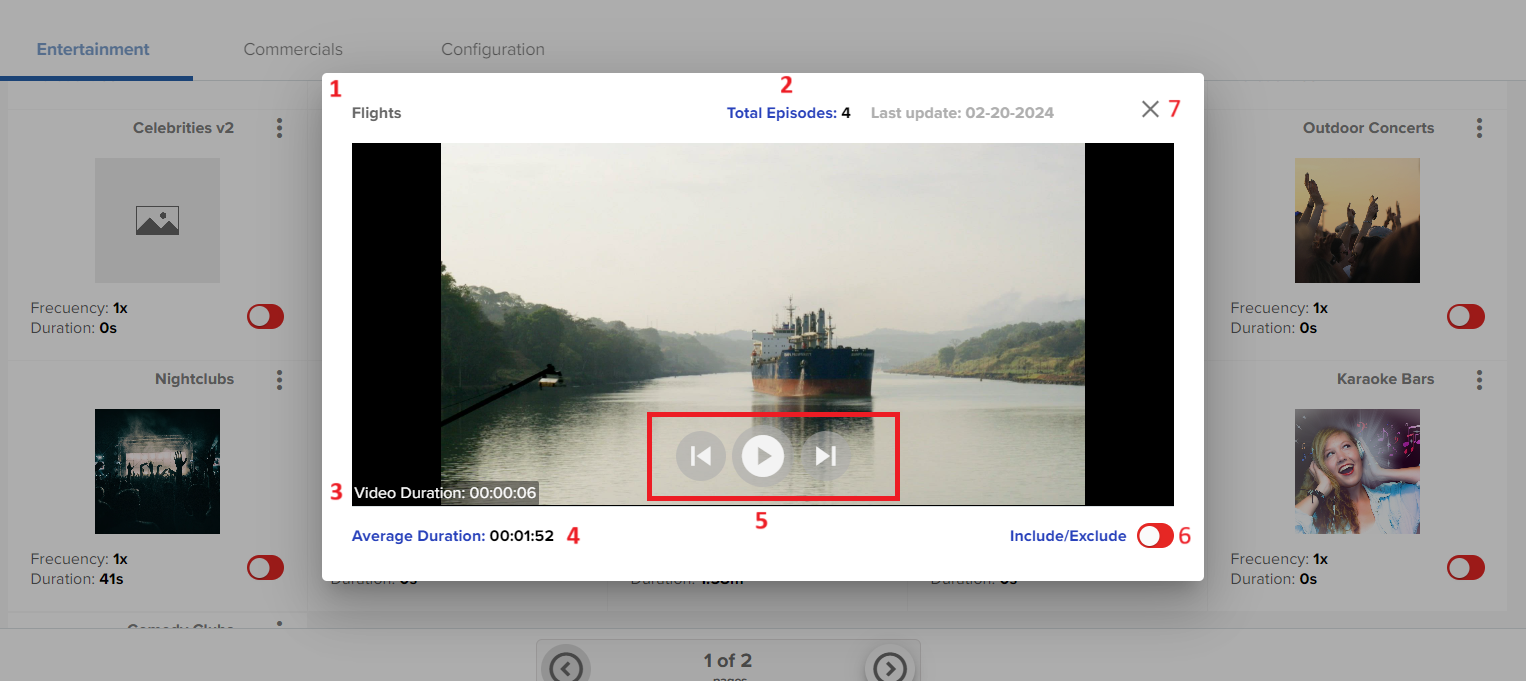Play the Flights video
Screen dimensions: 1526x681
tap(763, 456)
